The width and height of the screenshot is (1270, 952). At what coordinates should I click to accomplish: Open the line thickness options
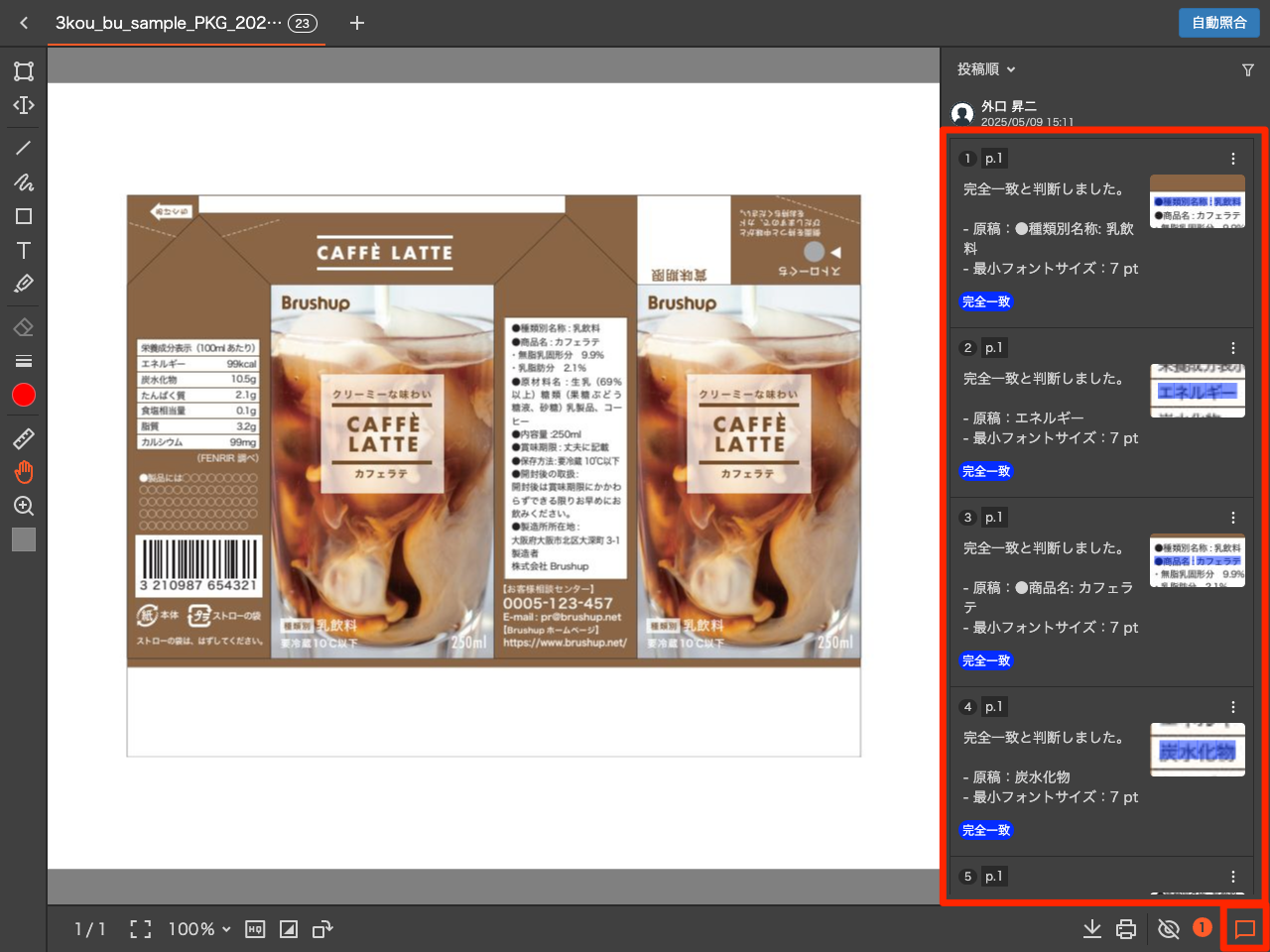(x=24, y=361)
